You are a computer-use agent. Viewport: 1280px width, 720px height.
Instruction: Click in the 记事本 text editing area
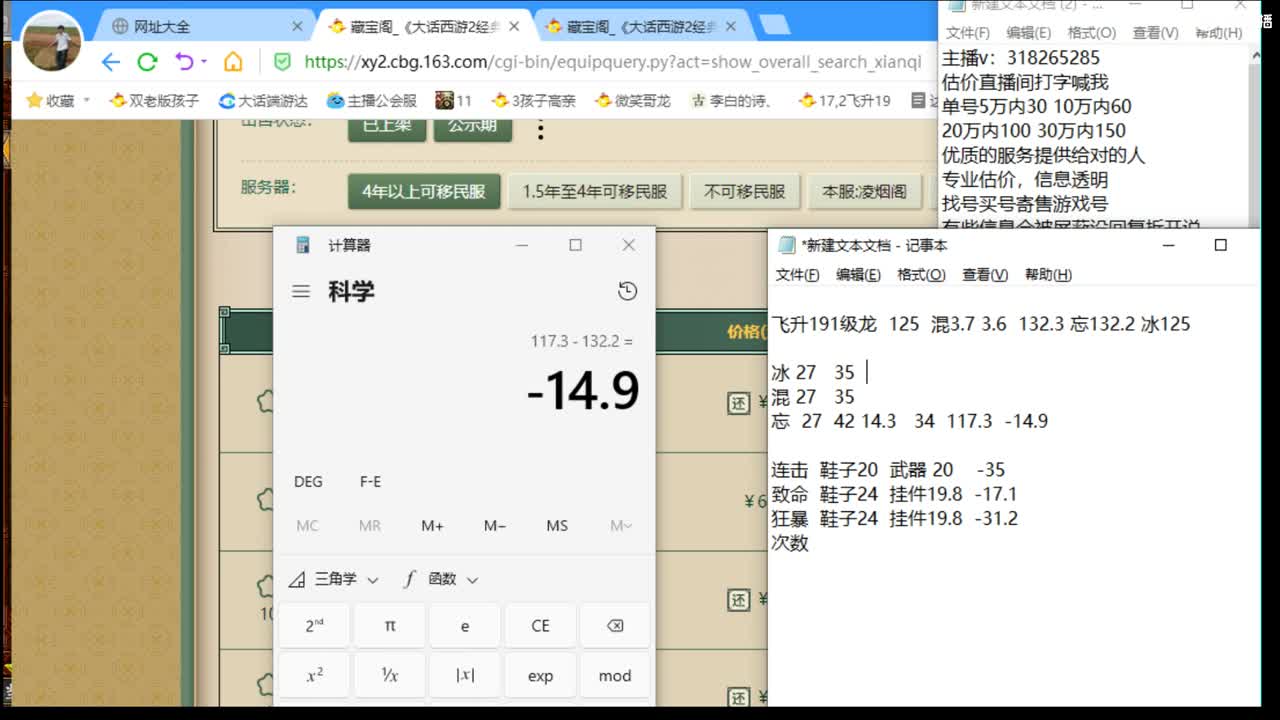tap(1014, 494)
